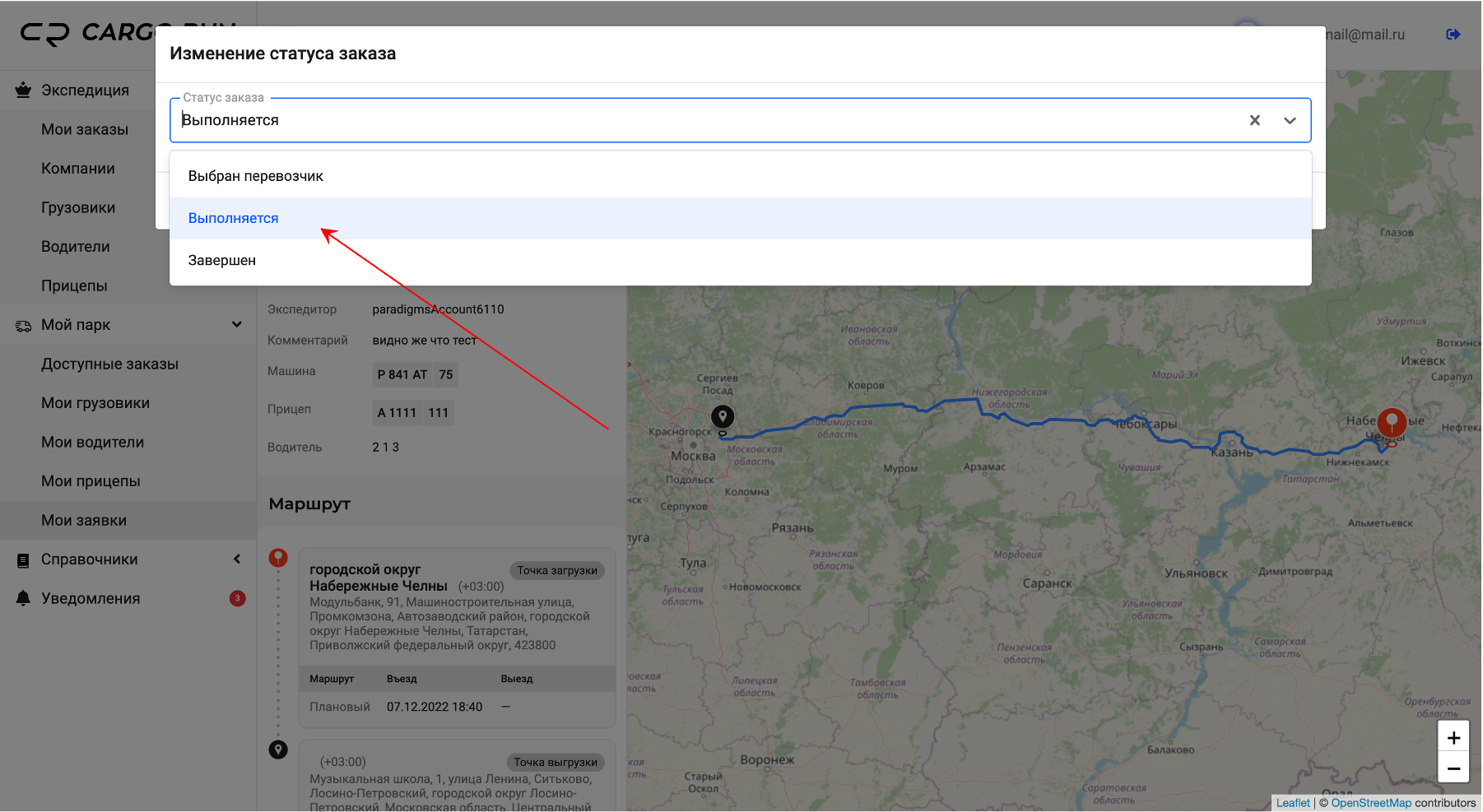
Task: Click the Уведомления bell icon
Action: click(23, 598)
